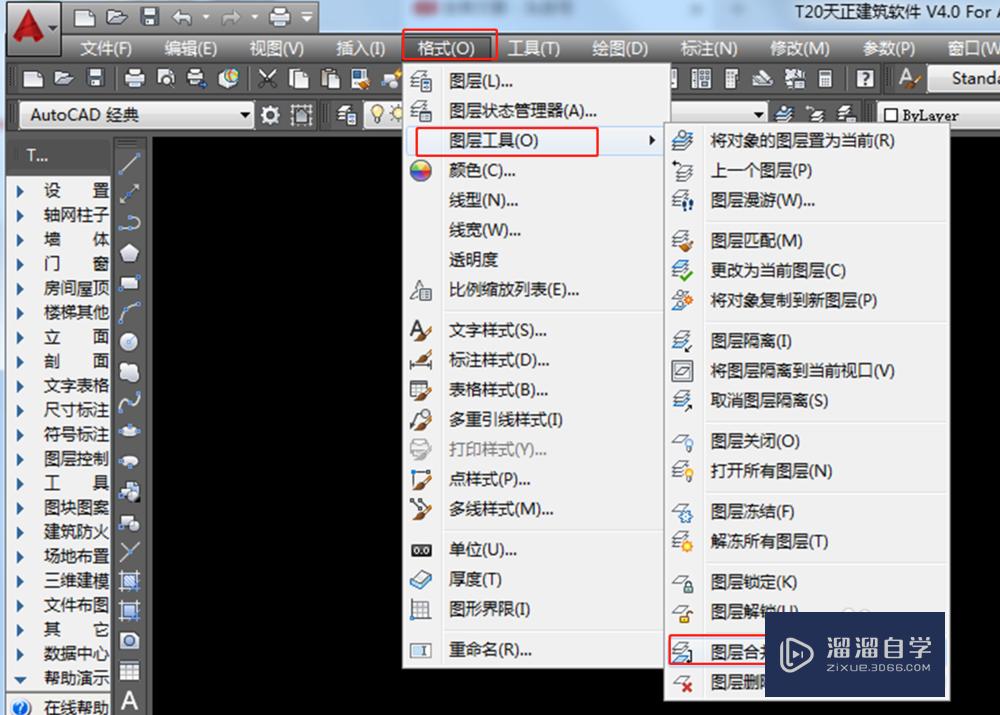Click the settings gear beside workspace selector
Screen dimensions: 1000x715
pos(272,114)
